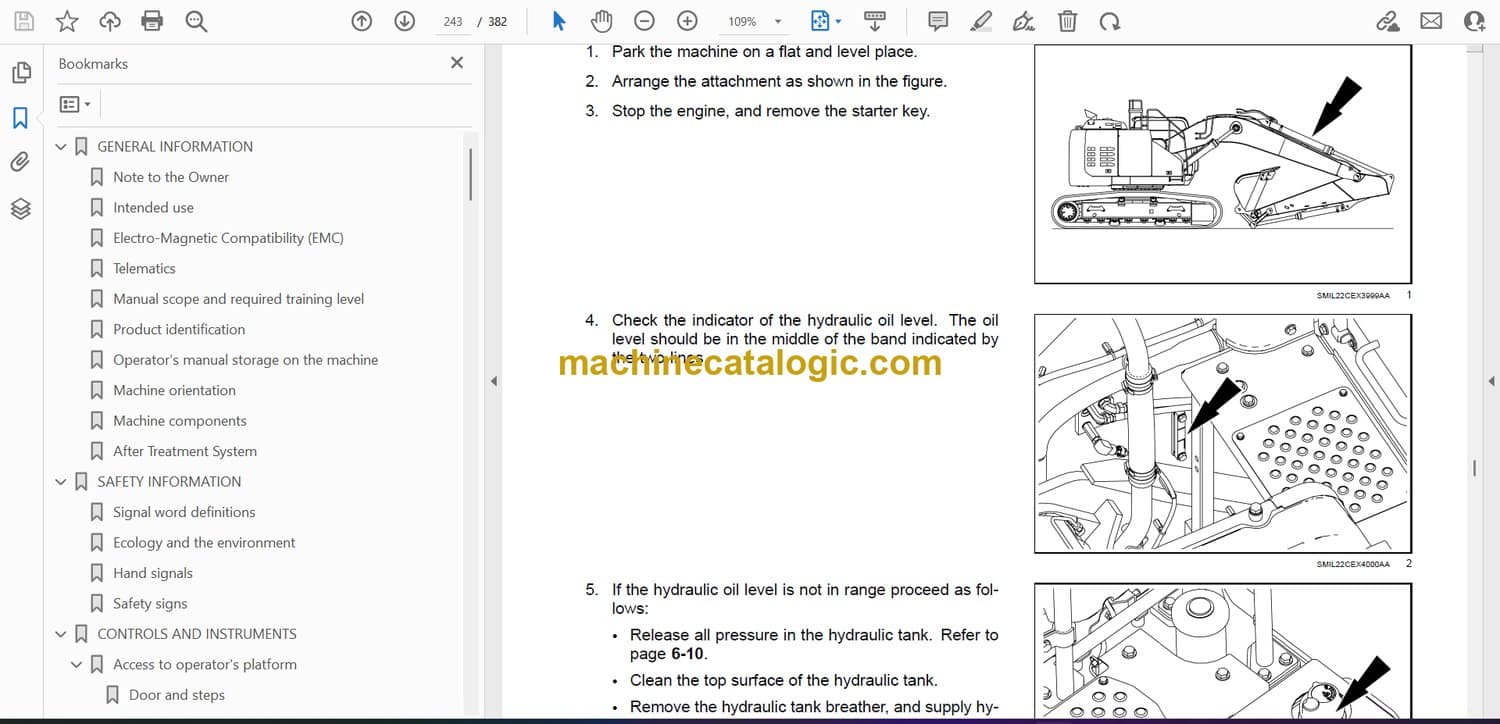Jump to the Note to the Owner bookmark

coord(171,177)
